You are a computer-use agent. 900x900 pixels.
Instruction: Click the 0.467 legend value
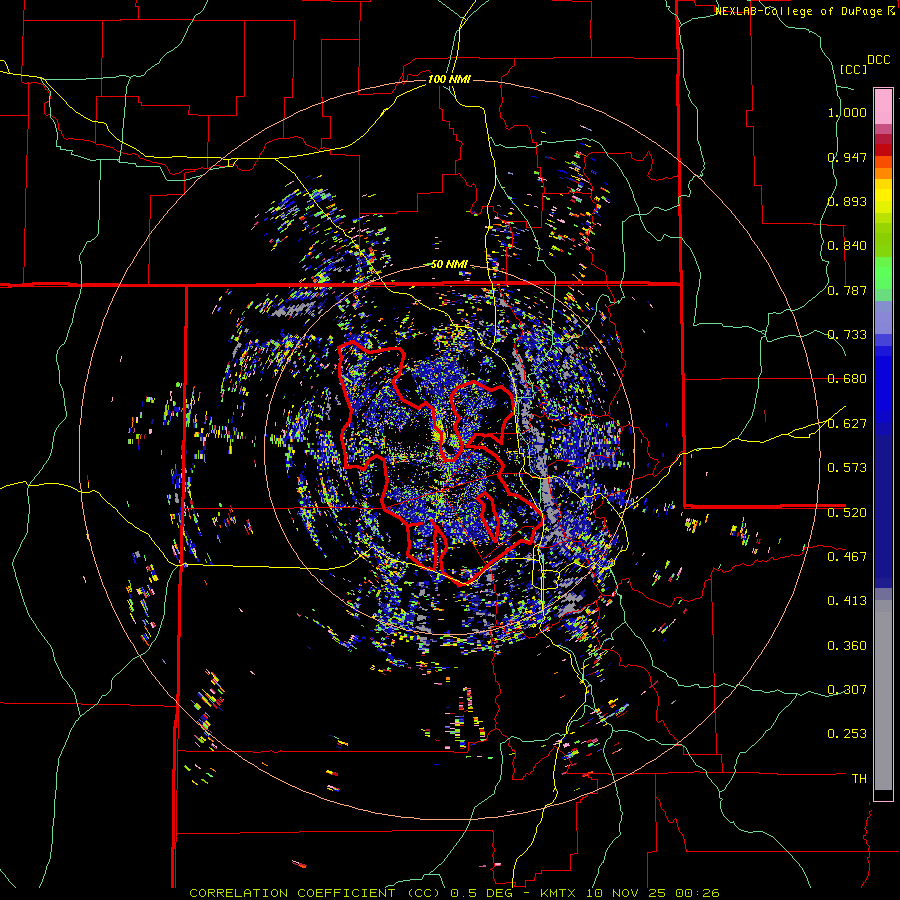tap(847, 557)
